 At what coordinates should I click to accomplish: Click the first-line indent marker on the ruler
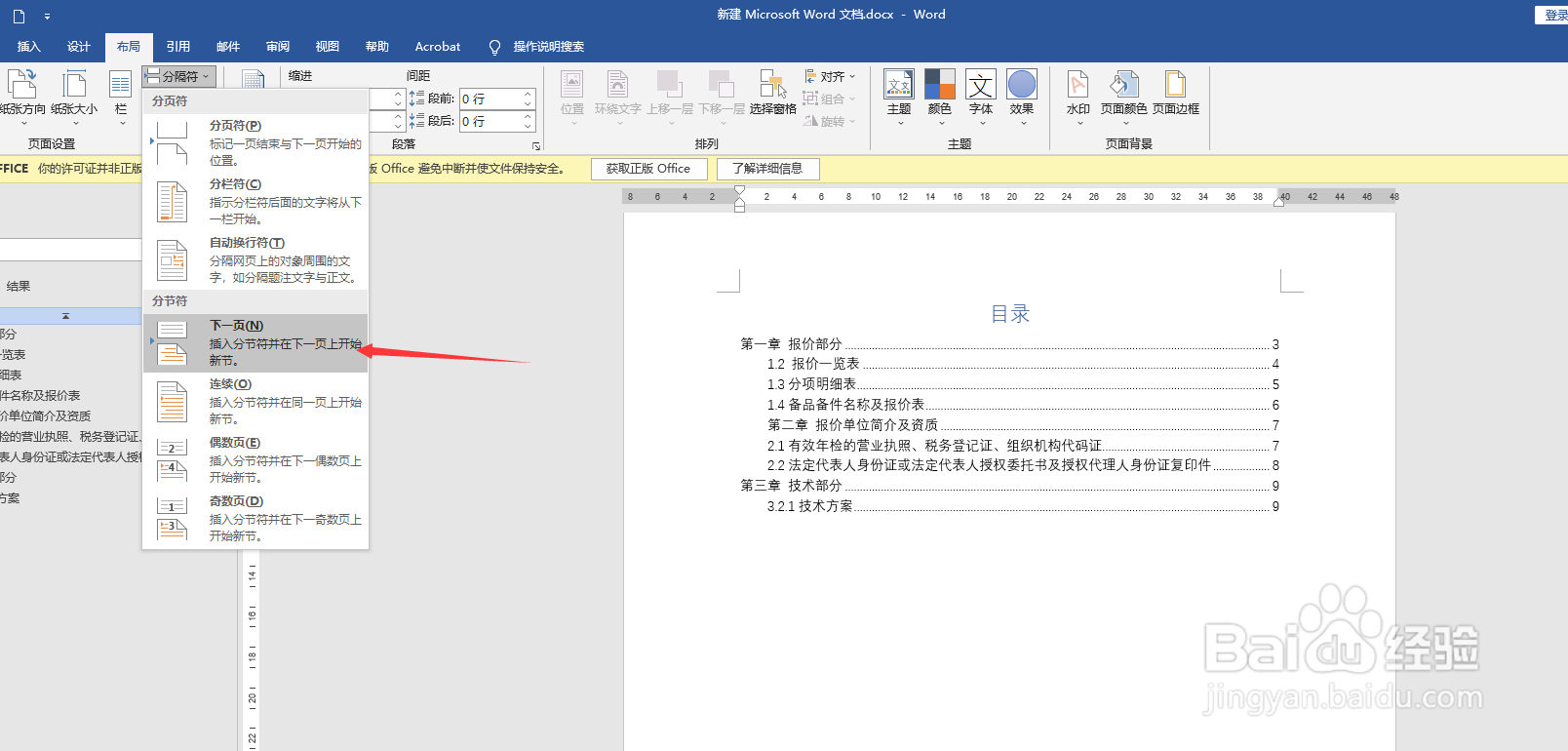point(739,191)
